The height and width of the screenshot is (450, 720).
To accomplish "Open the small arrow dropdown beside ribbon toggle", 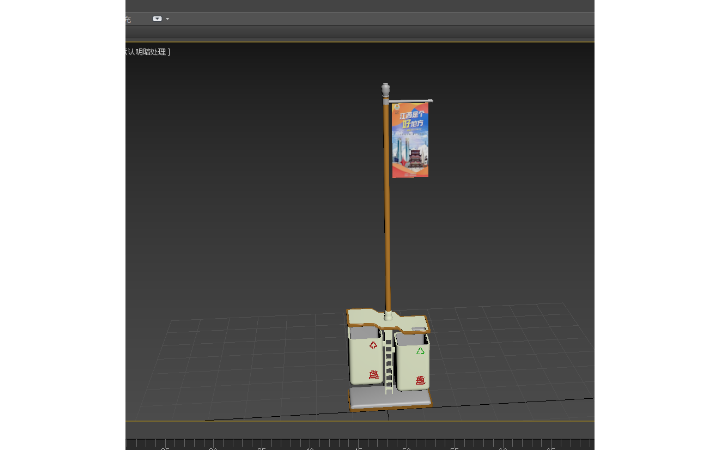I will [x=167, y=19].
